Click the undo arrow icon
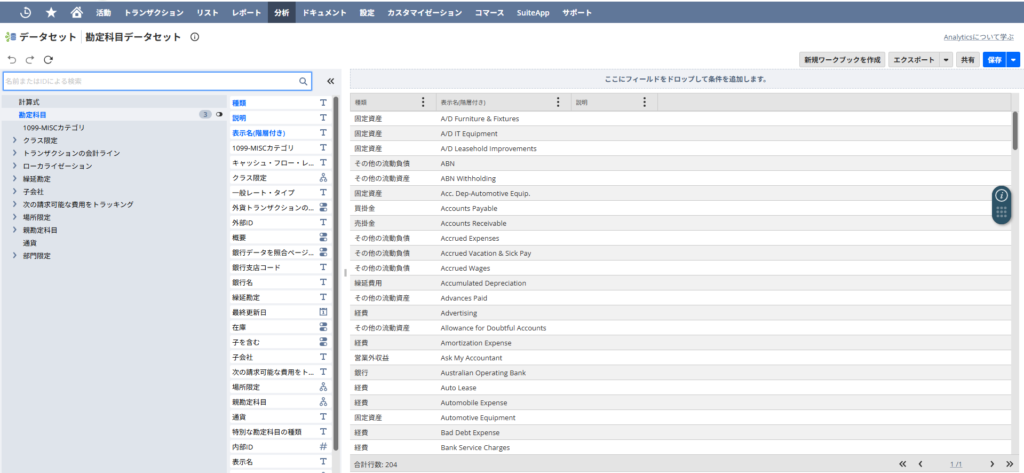Image resolution: width=1024 pixels, height=473 pixels. click(x=12, y=60)
